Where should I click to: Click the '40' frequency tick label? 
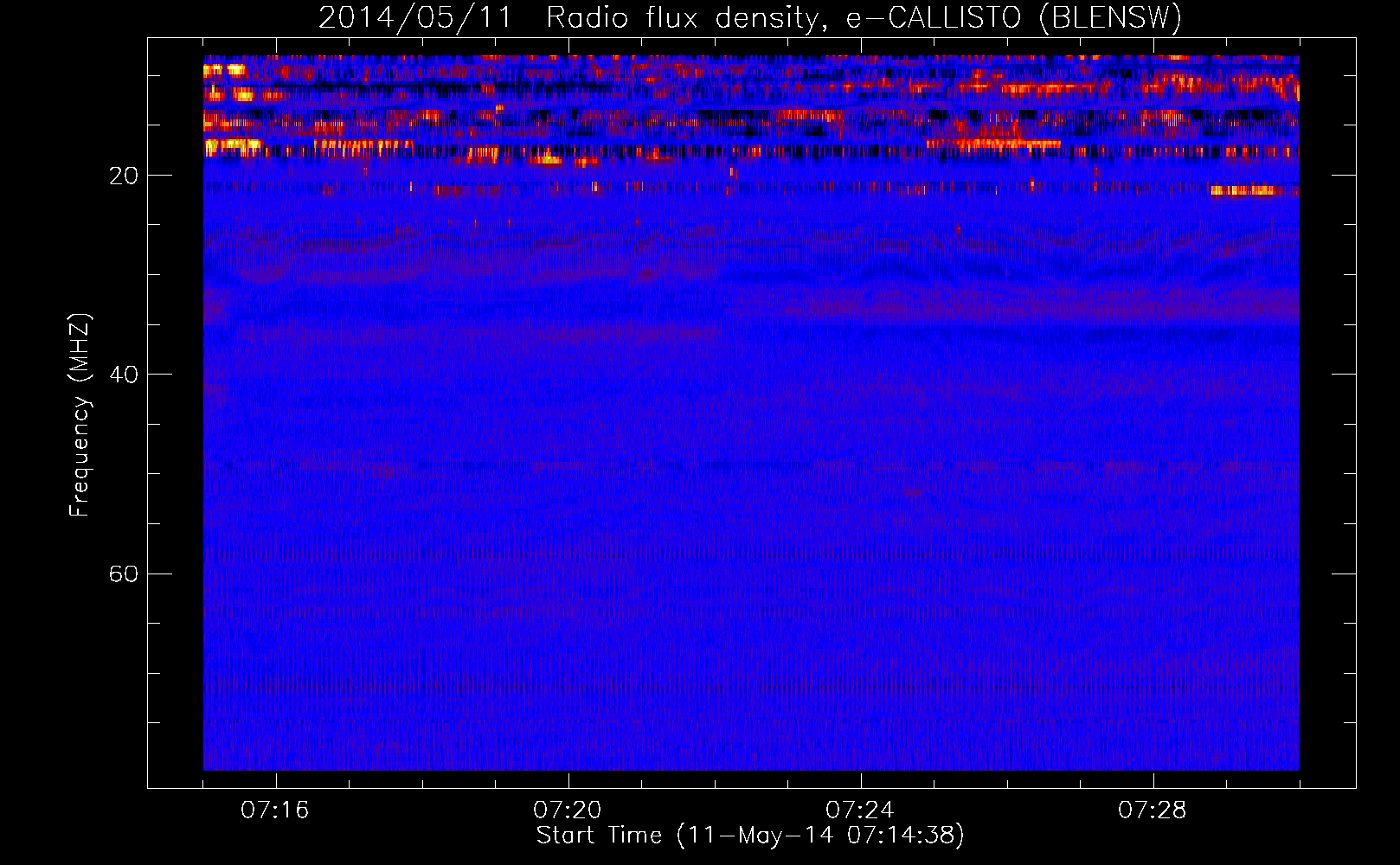124,375
